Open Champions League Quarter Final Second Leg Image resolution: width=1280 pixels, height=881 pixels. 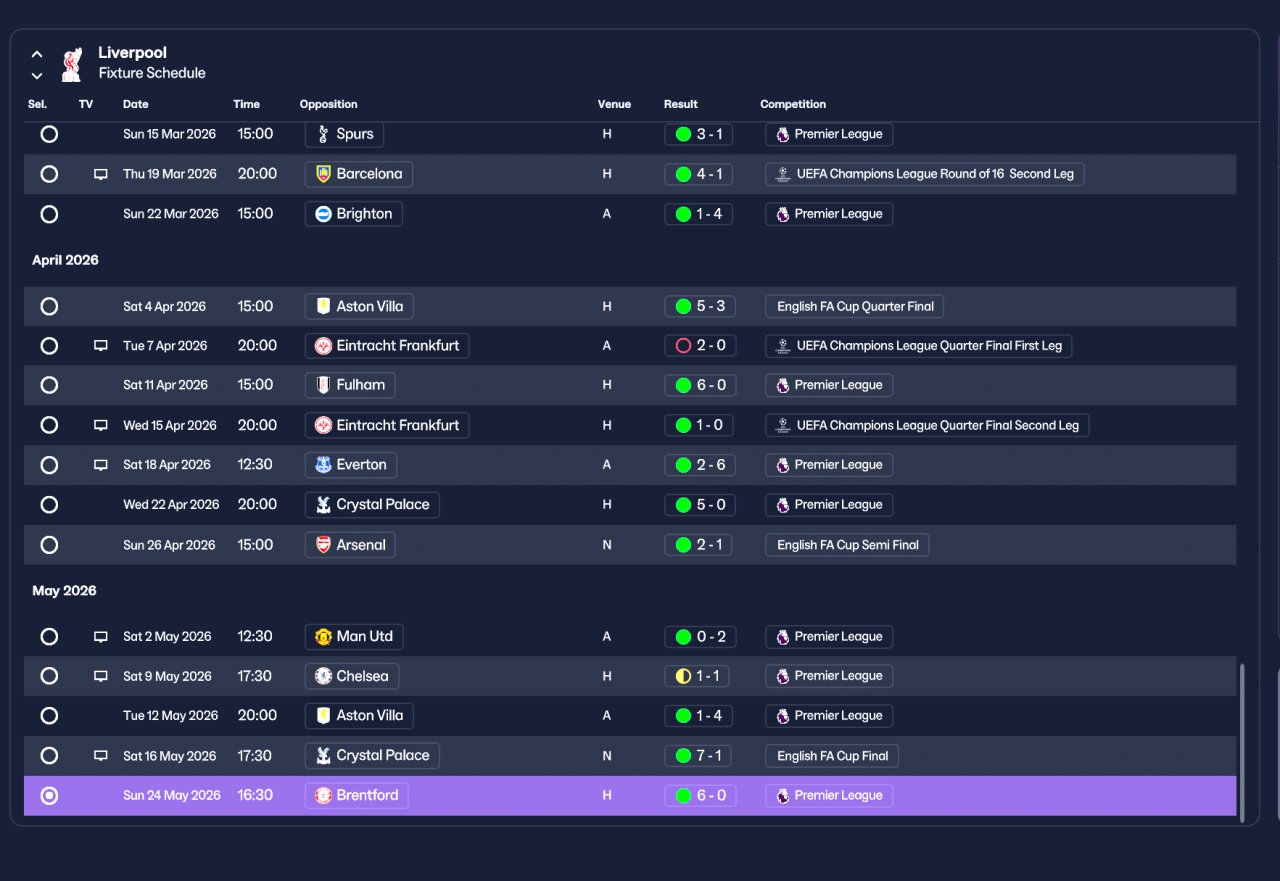pyautogui.click(x=928, y=425)
